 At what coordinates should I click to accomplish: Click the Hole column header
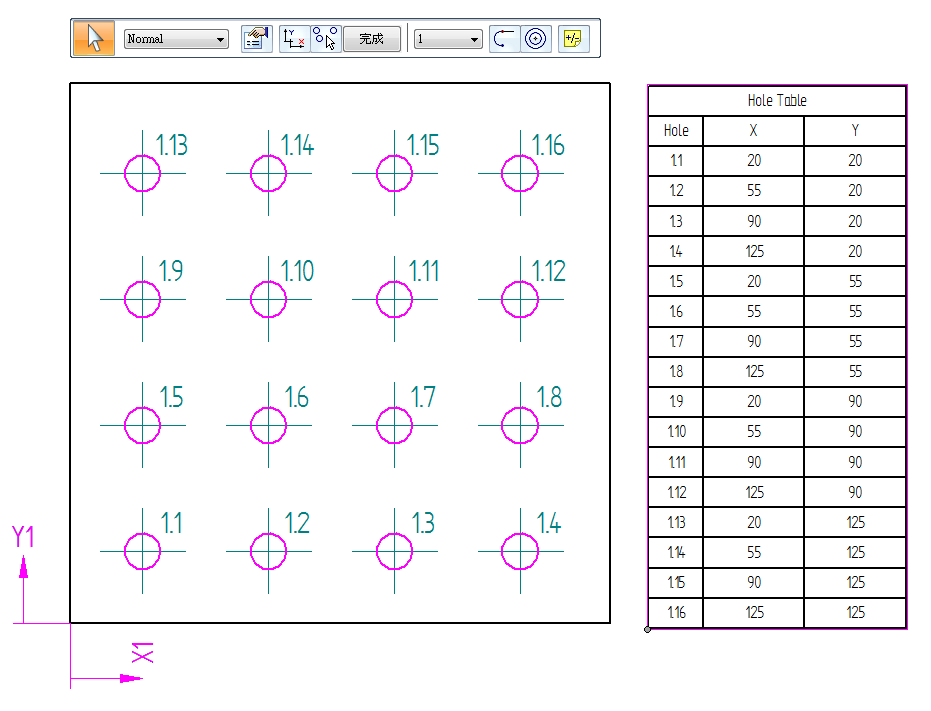point(676,131)
